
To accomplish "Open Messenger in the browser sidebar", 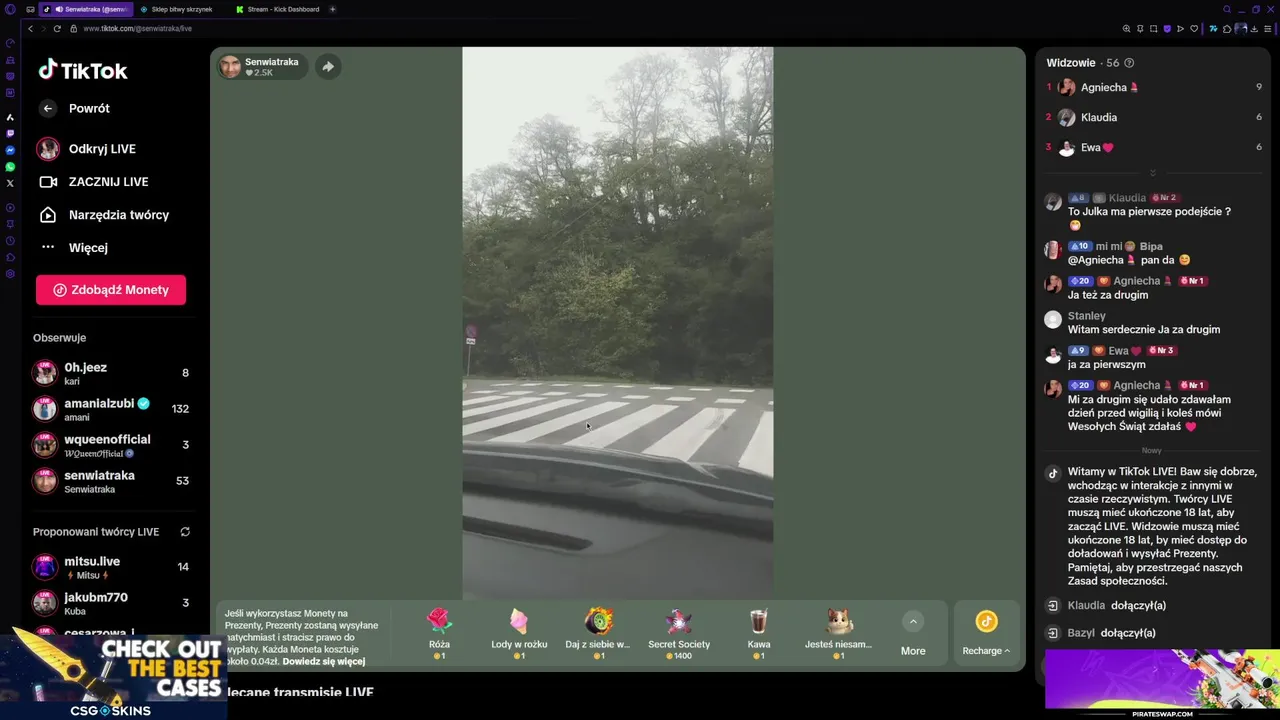I will pyautogui.click(x=10, y=150).
